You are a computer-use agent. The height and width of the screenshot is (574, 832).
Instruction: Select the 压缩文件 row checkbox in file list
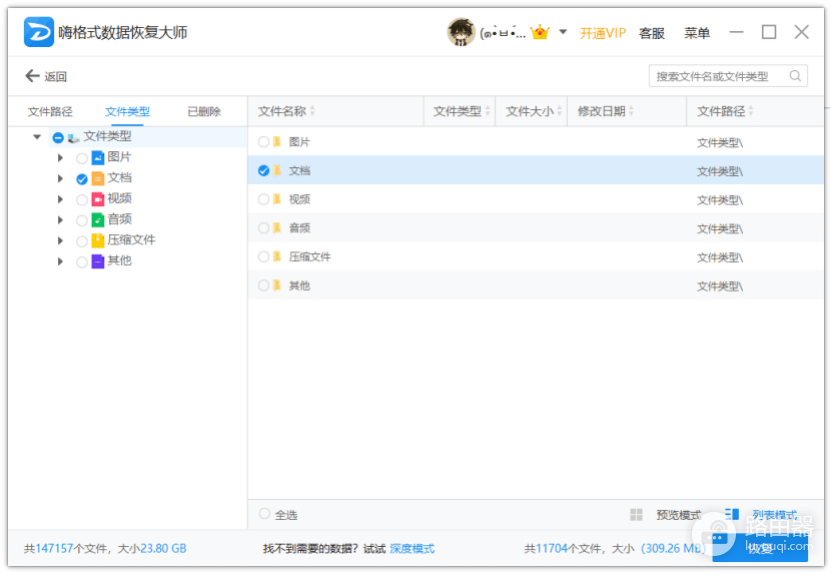tap(264, 256)
